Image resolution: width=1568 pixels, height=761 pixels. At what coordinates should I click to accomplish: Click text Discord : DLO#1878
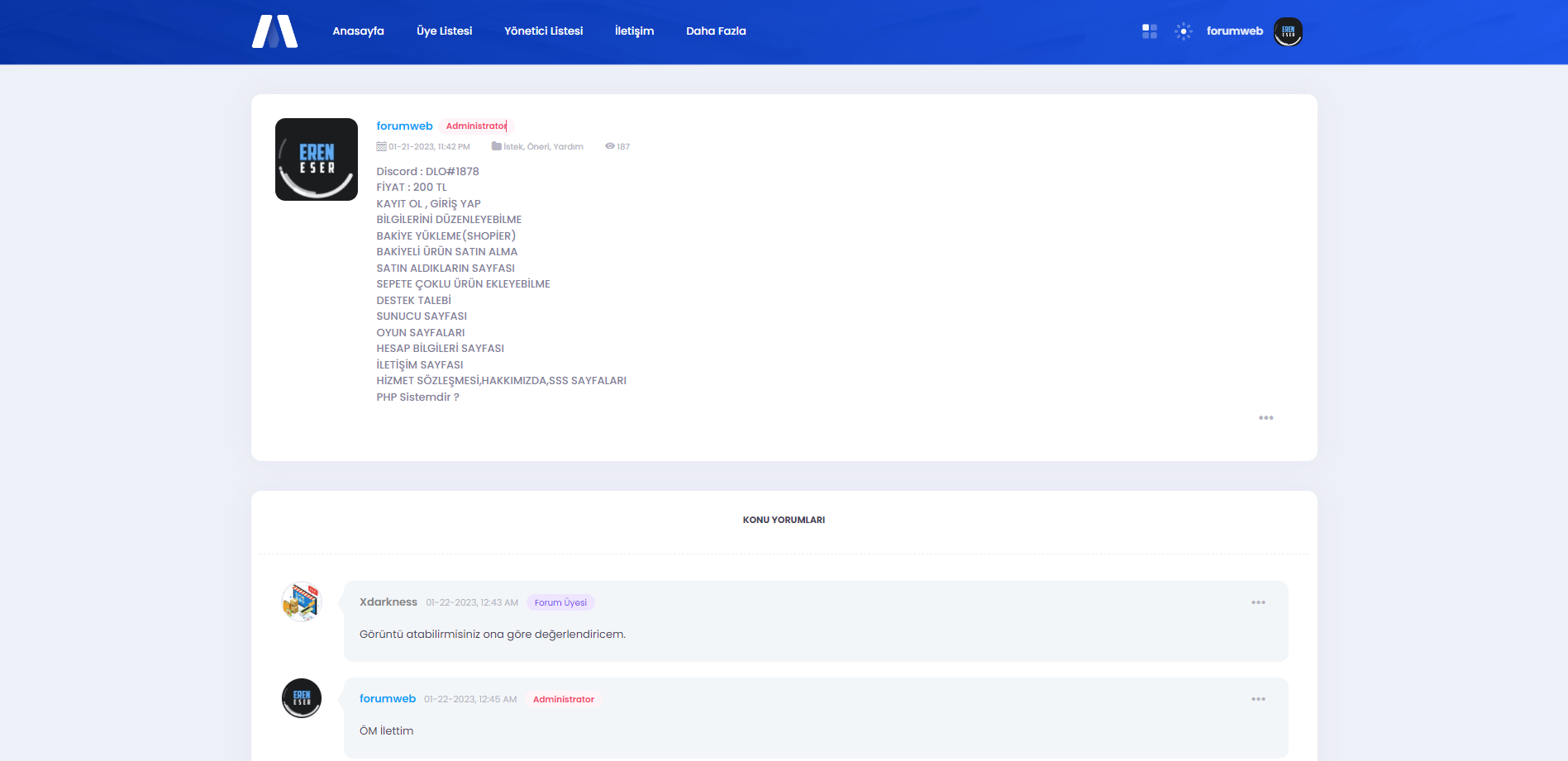pos(427,172)
